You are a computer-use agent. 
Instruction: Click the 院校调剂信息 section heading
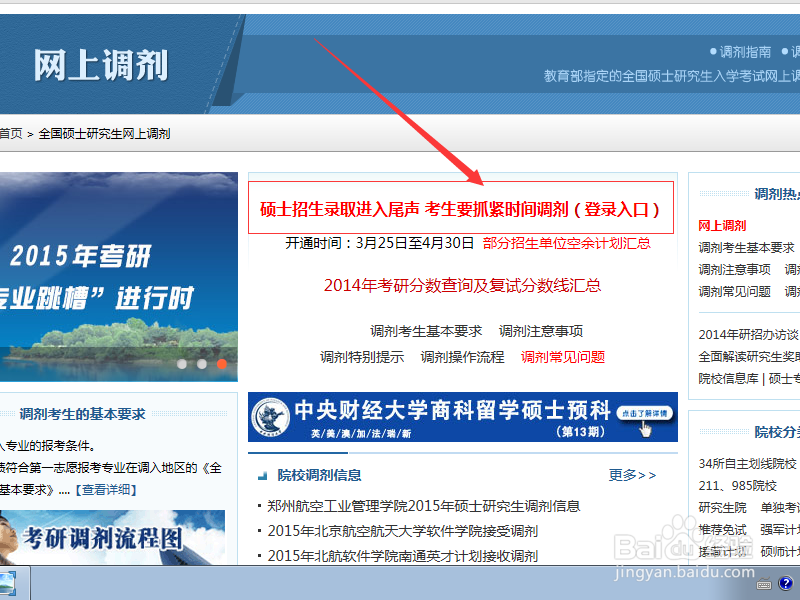point(319,475)
